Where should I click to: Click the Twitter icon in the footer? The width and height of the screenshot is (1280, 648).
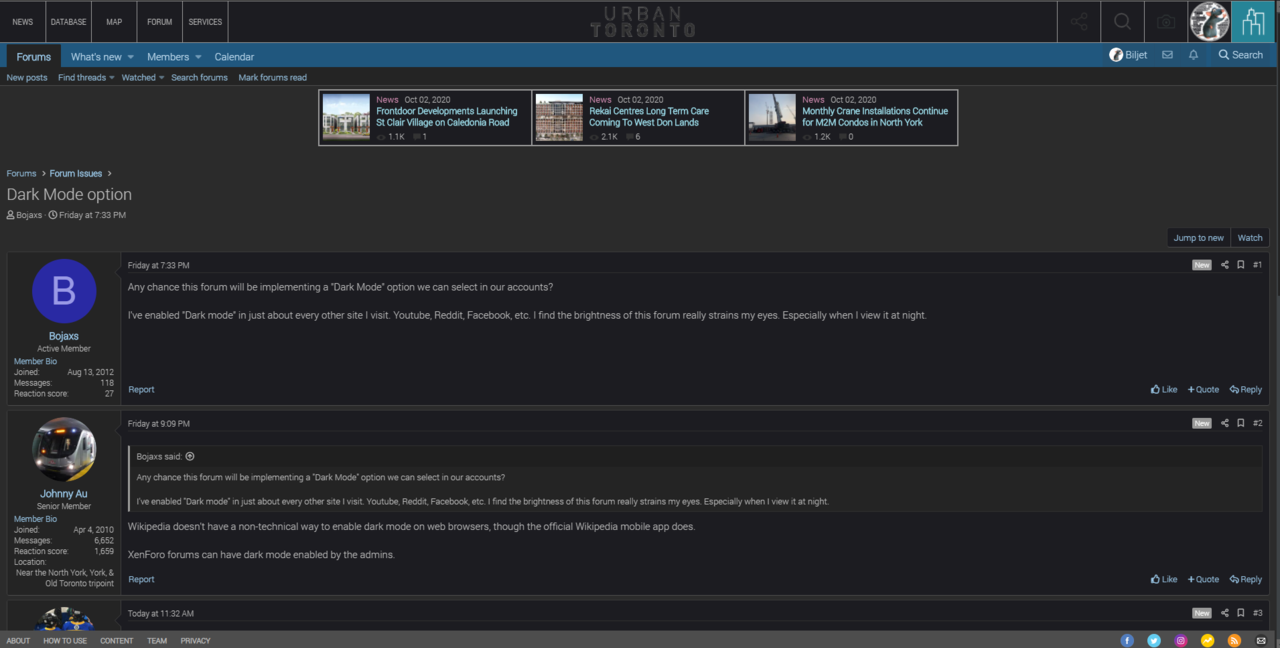pos(1154,640)
